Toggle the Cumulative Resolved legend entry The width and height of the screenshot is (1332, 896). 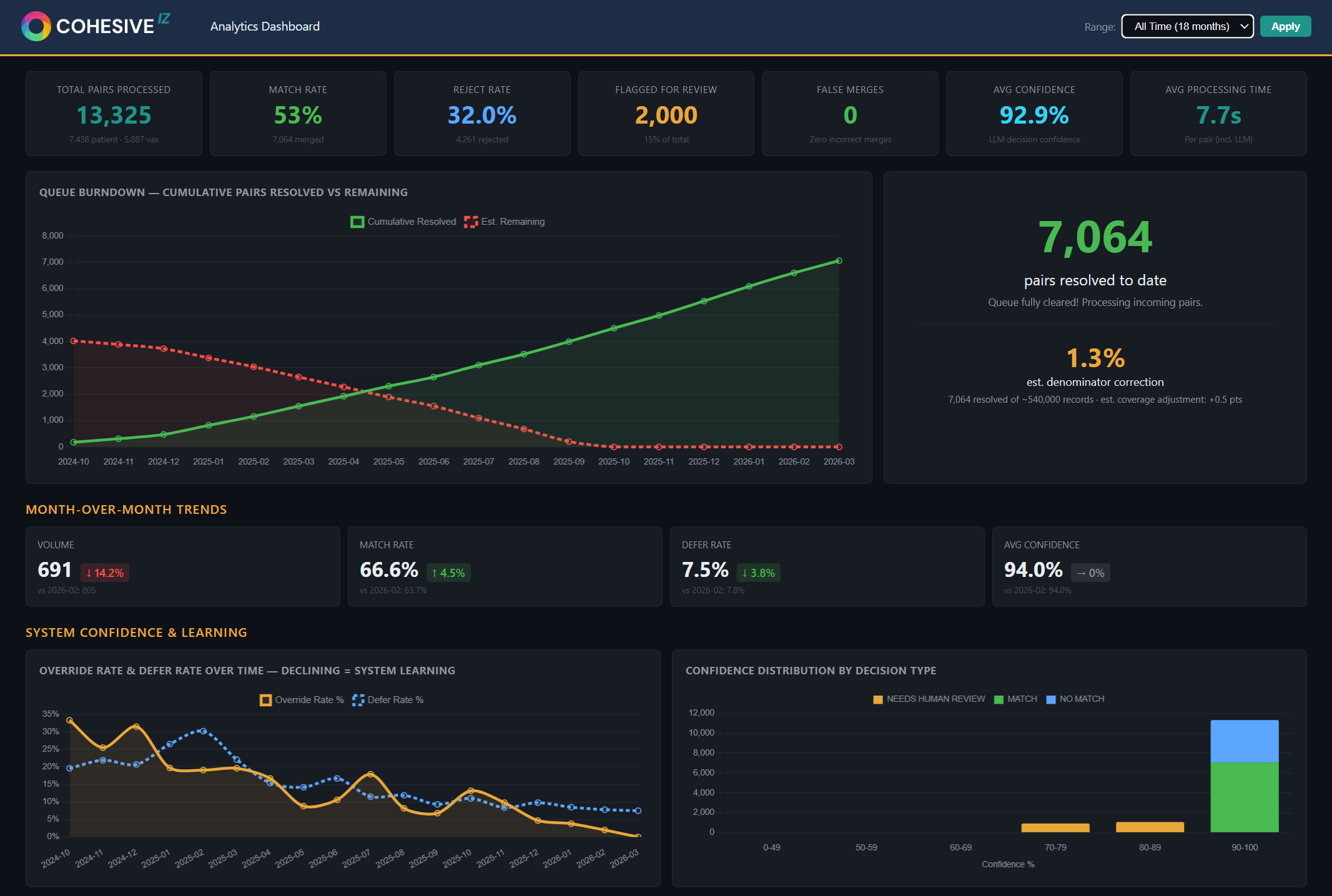tap(403, 221)
